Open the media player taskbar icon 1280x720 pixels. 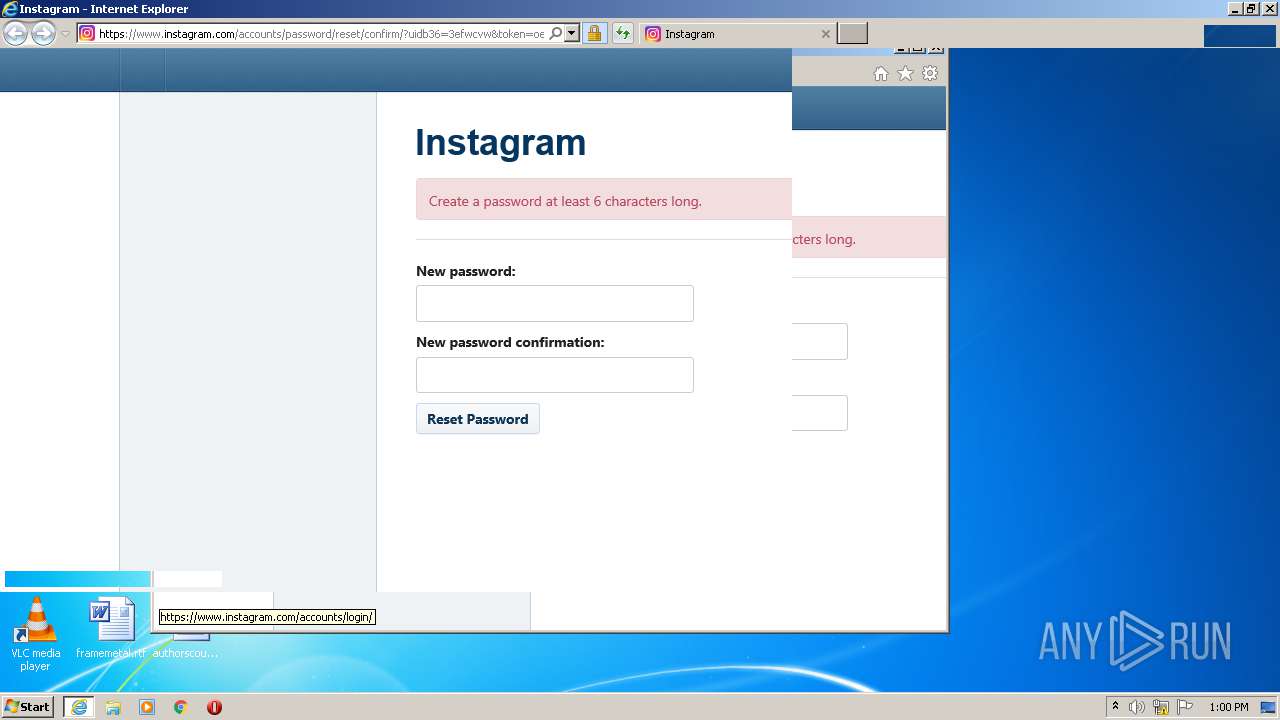(x=147, y=707)
